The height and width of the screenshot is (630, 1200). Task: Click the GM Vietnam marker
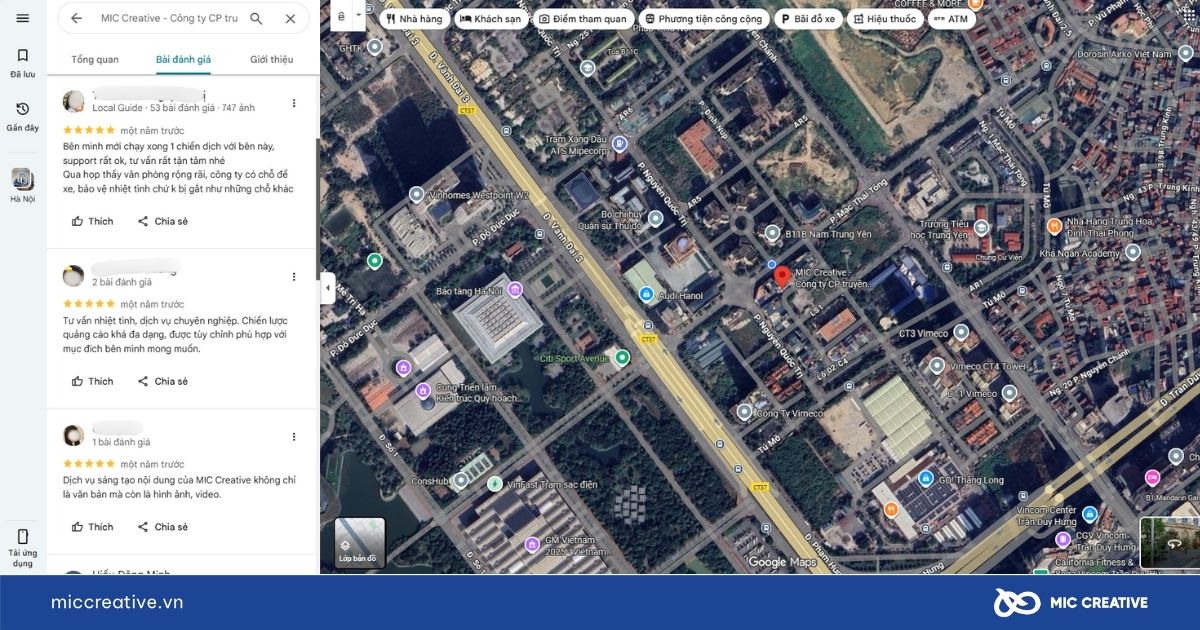pyautogui.click(x=532, y=545)
